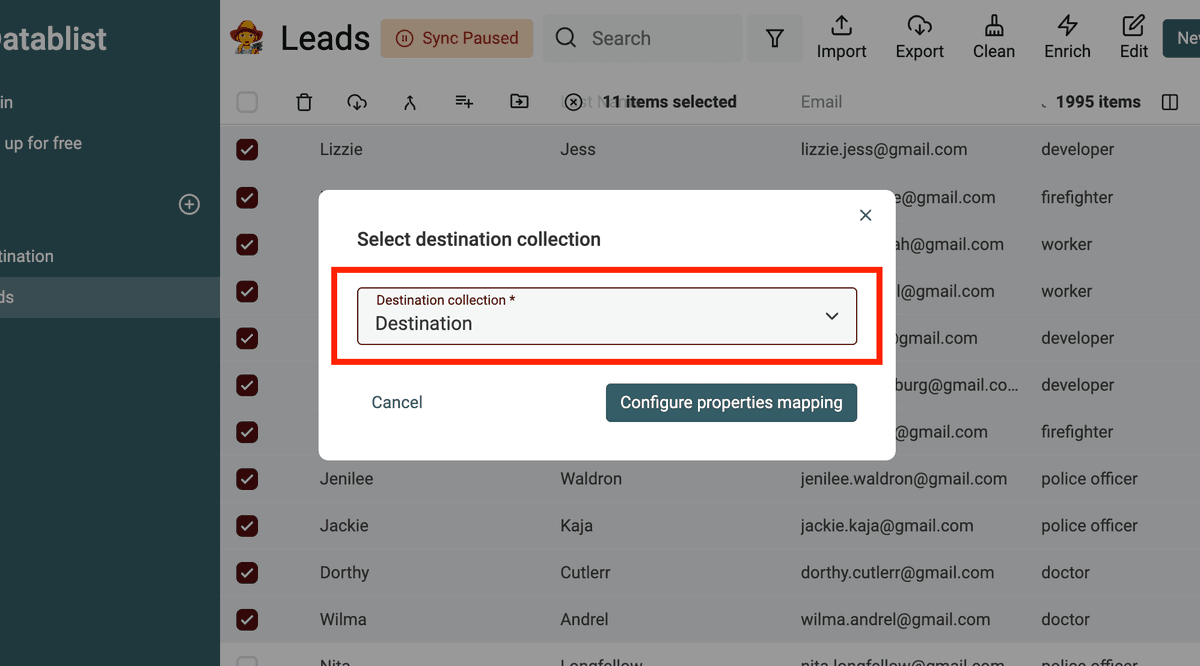
Task: Click dorthy.cutlerr@gmail.com email cell
Action: 898,572
